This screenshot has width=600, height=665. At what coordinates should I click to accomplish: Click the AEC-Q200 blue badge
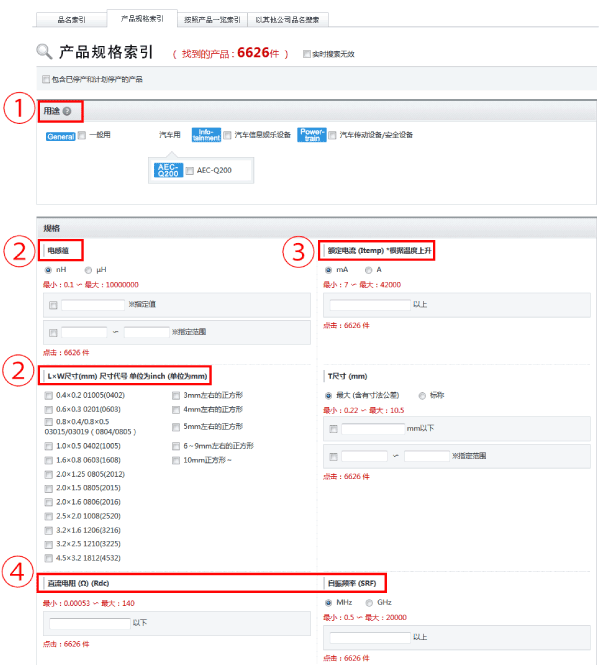167,171
